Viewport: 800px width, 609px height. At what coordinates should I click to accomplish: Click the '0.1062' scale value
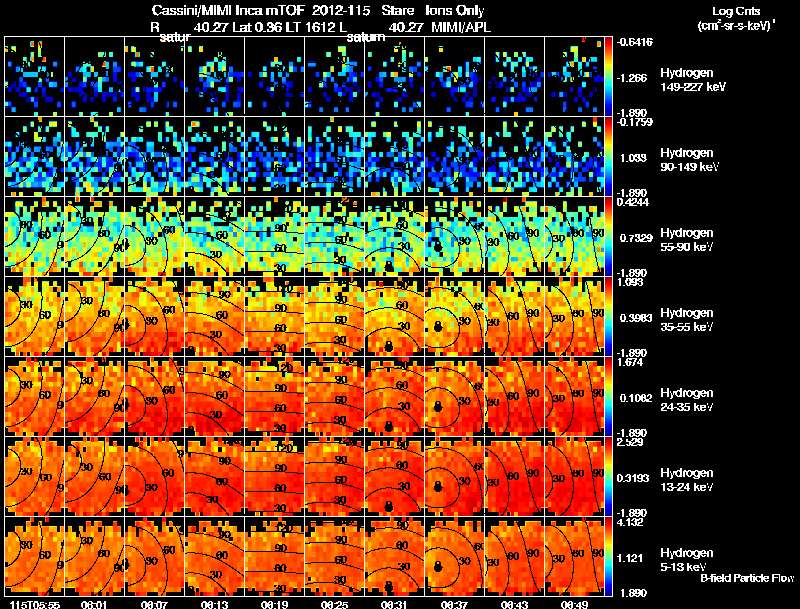[634, 398]
